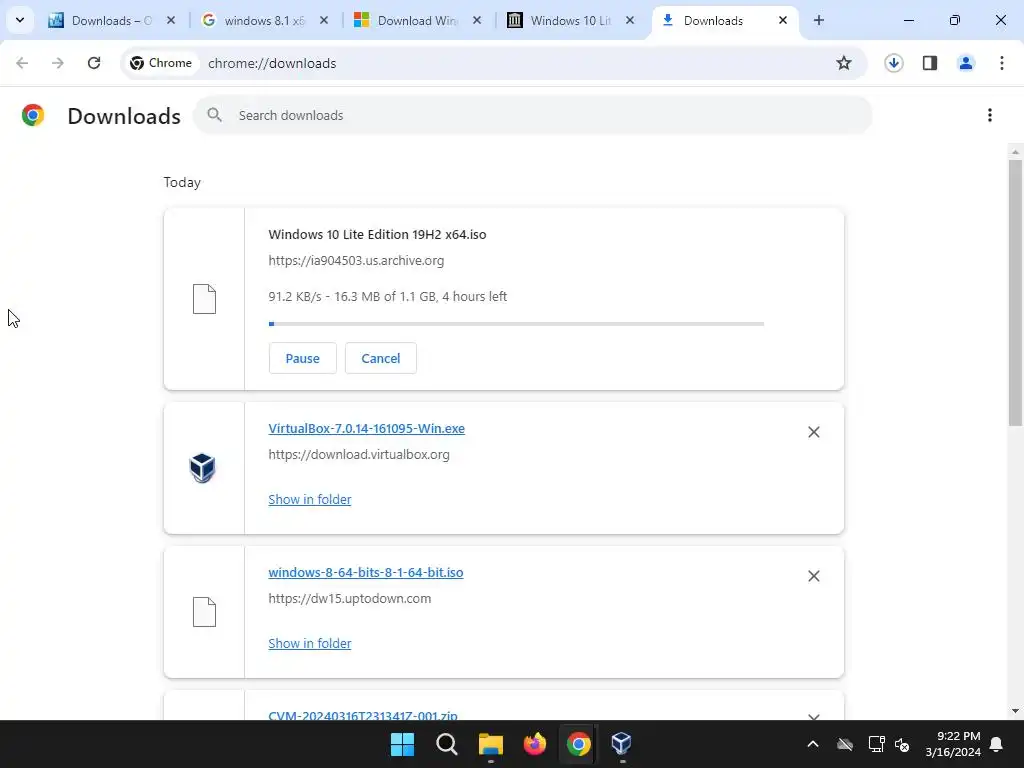Open the tab search dropdown arrow
The image size is (1024, 768).
20,20
